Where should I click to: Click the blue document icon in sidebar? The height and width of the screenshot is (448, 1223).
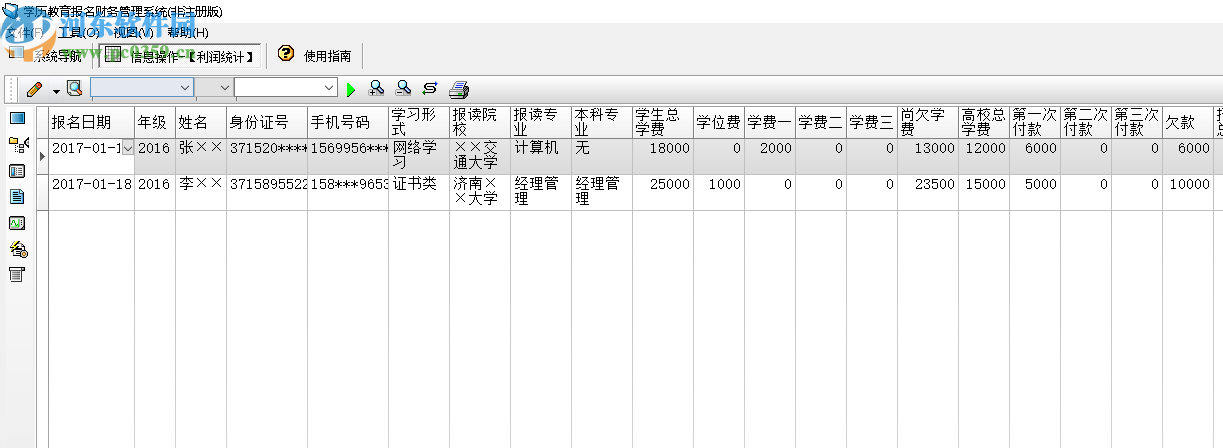17,197
